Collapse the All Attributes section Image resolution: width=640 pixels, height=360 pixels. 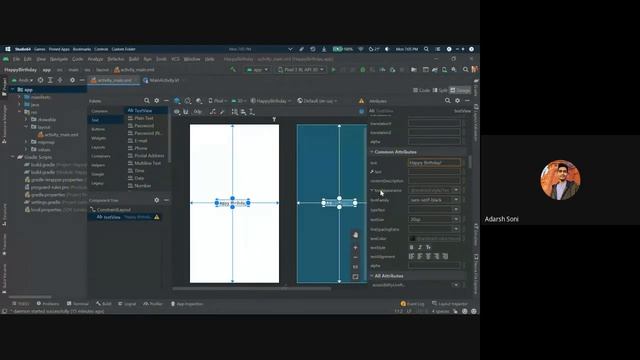[372, 276]
